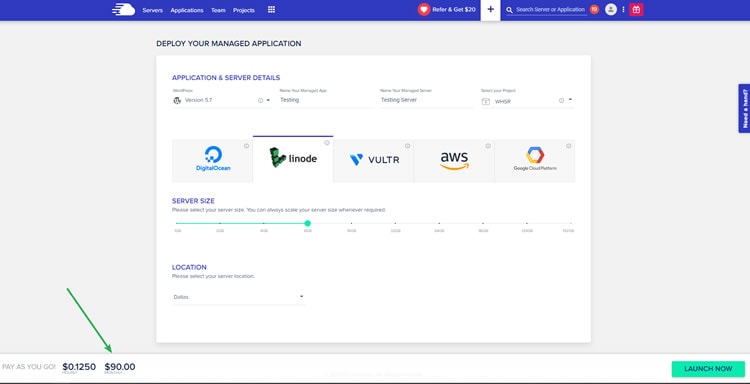This screenshot has width=750, height=384.
Task: Open the Need a hand? side tab
Action: pos(744,108)
